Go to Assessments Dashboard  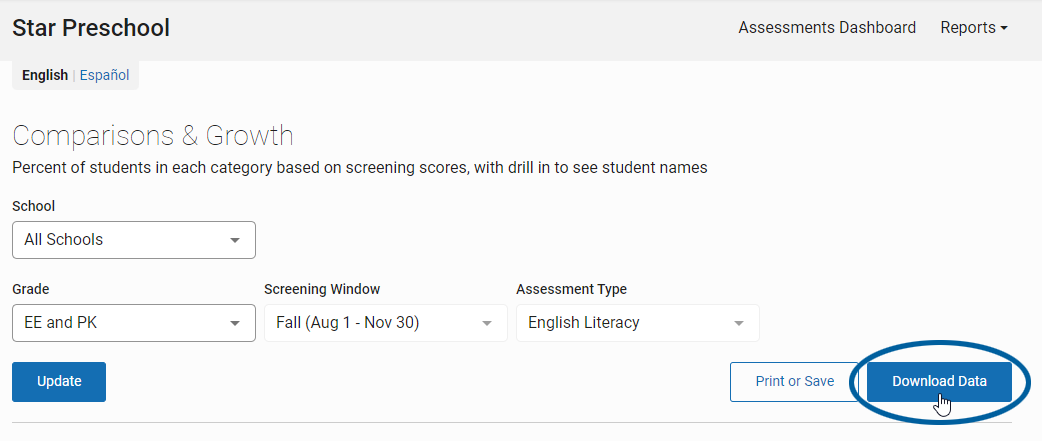pos(827,28)
